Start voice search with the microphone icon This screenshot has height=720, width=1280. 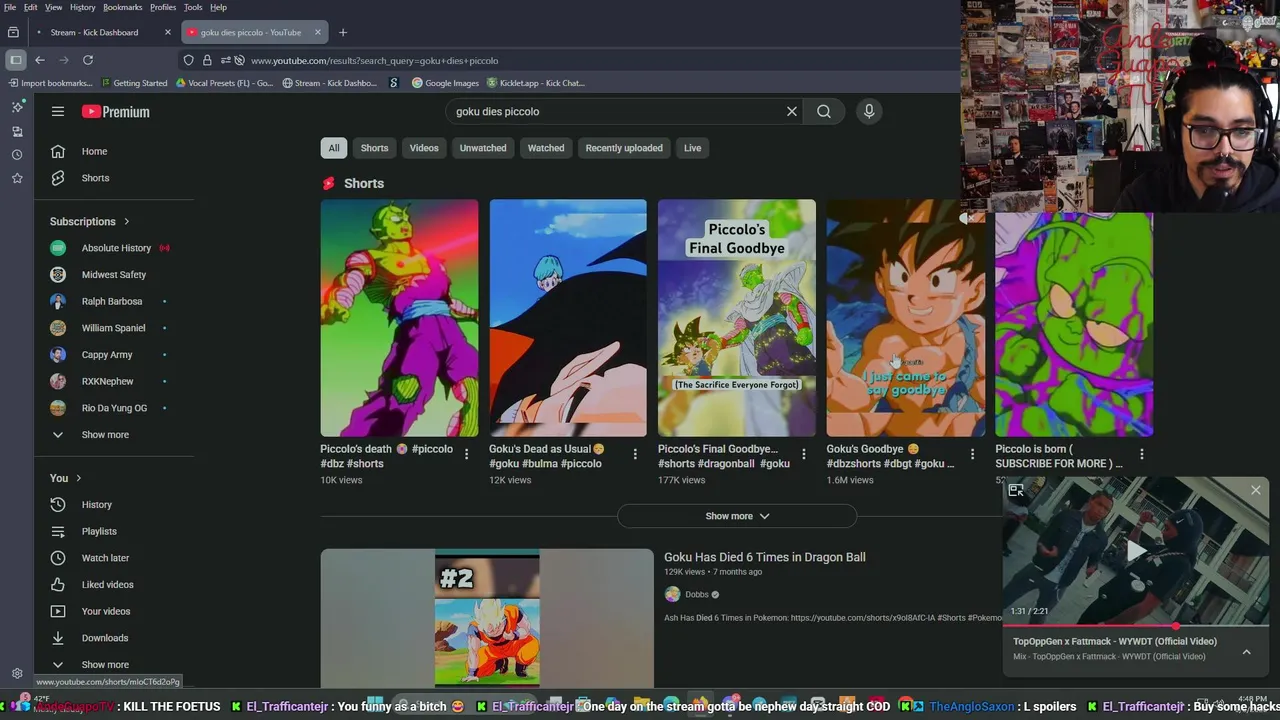[869, 111]
